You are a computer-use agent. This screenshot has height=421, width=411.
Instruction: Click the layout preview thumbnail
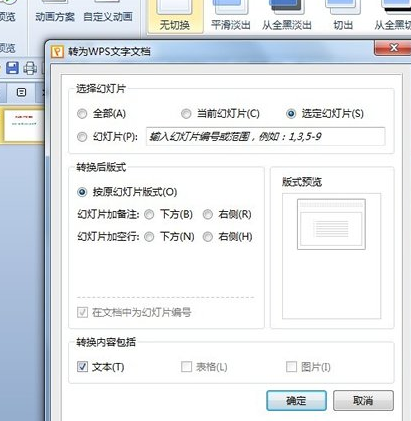pyautogui.click(x=331, y=224)
